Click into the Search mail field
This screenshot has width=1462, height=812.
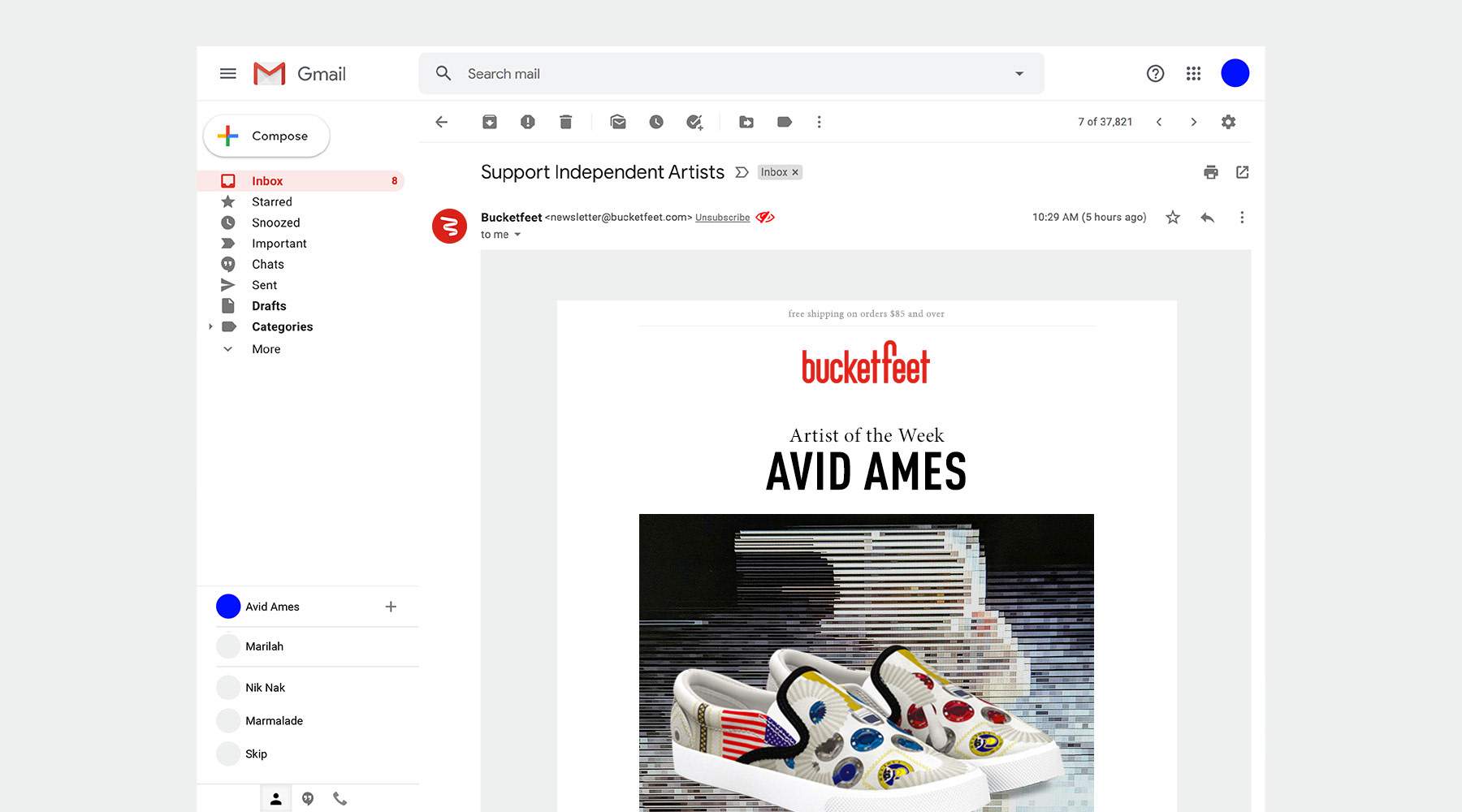(x=731, y=74)
